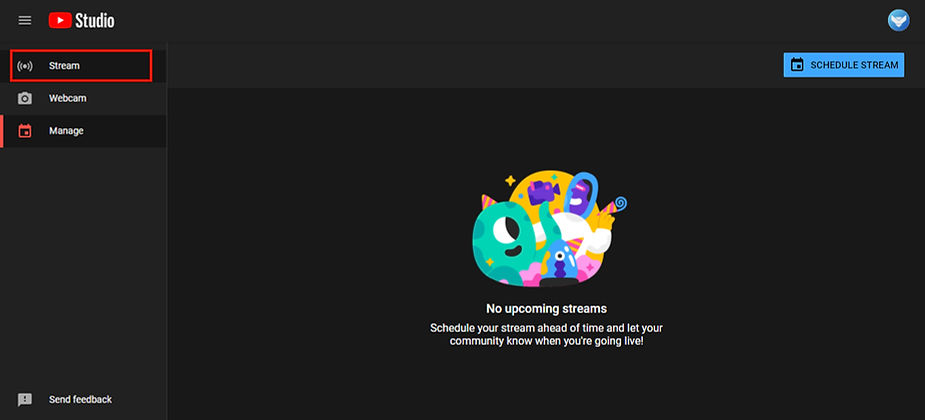925x420 pixels.
Task: Click the party monsters illustration
Action: [x=549, y=229]
